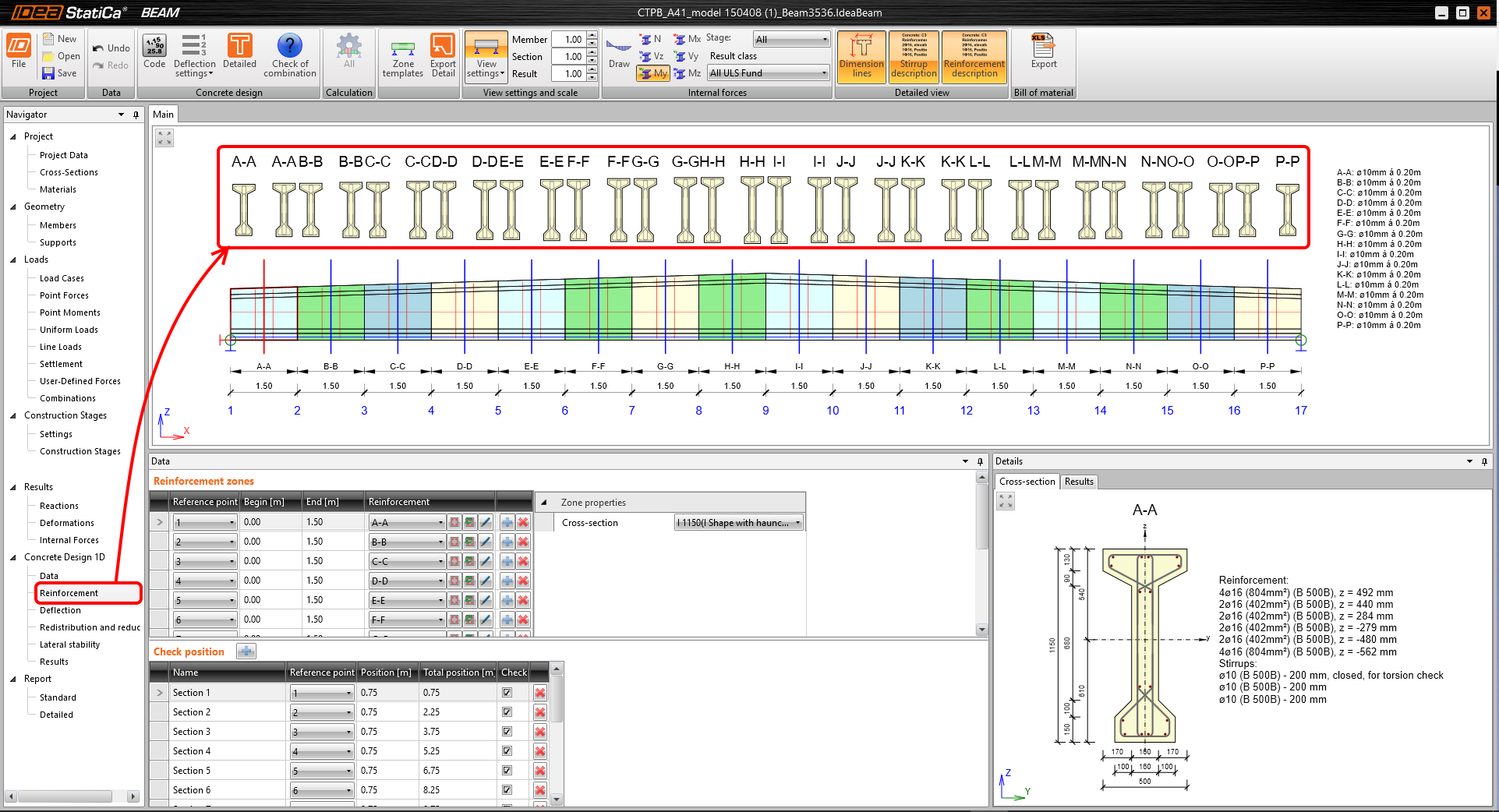Uncheck the Section 1 check box

coord(507,693)
